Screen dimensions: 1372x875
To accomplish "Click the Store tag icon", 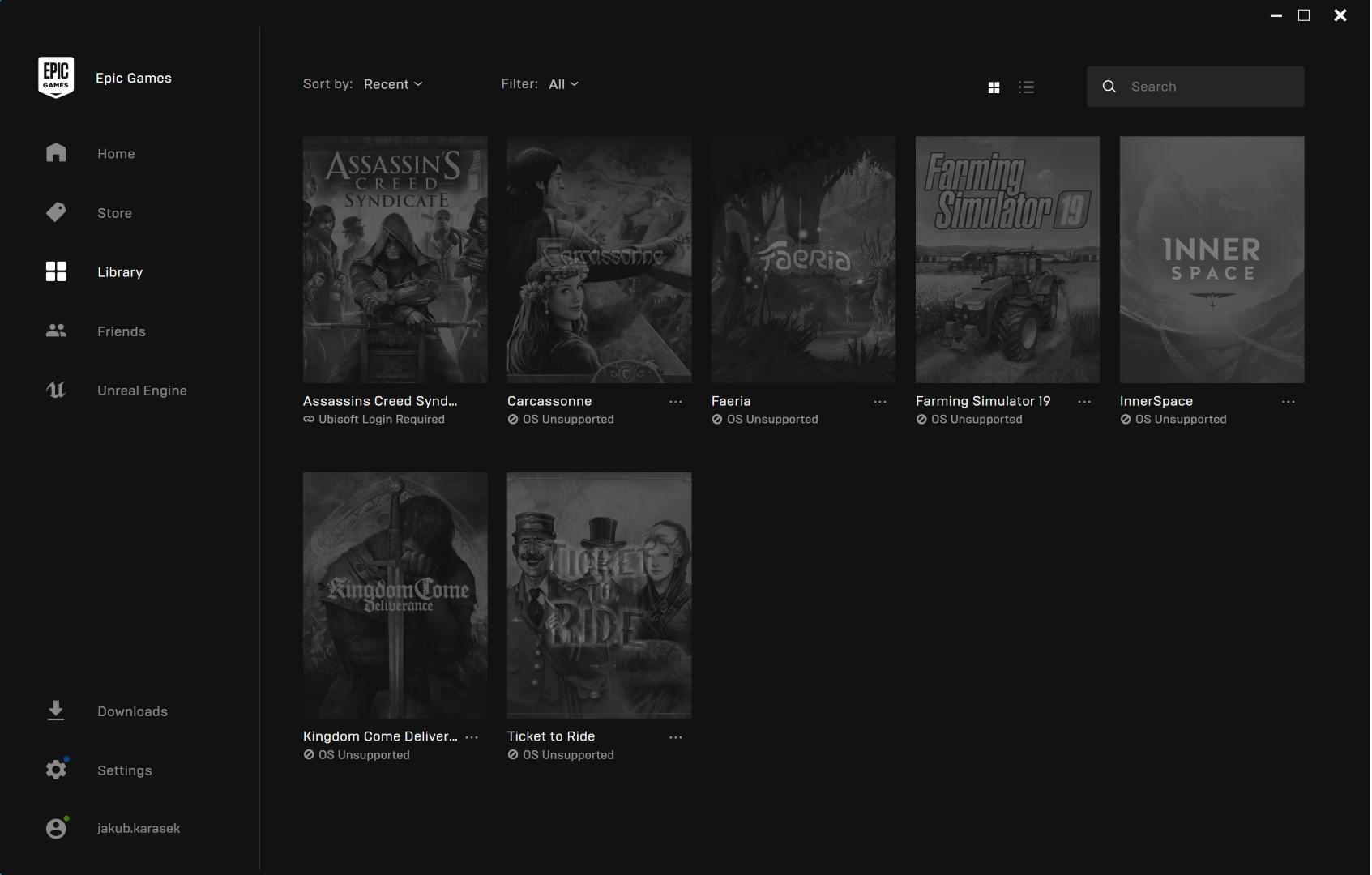I will [56, 212].
